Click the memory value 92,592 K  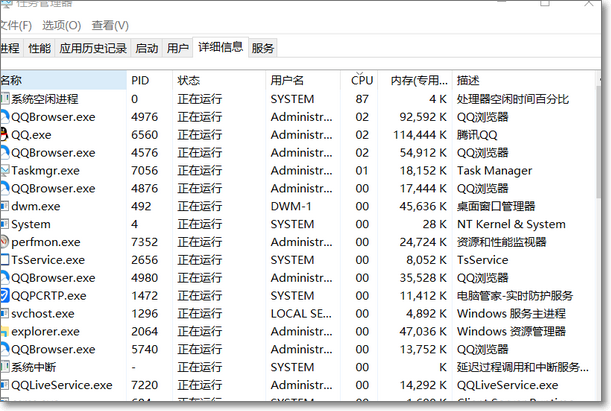point(423,117)
